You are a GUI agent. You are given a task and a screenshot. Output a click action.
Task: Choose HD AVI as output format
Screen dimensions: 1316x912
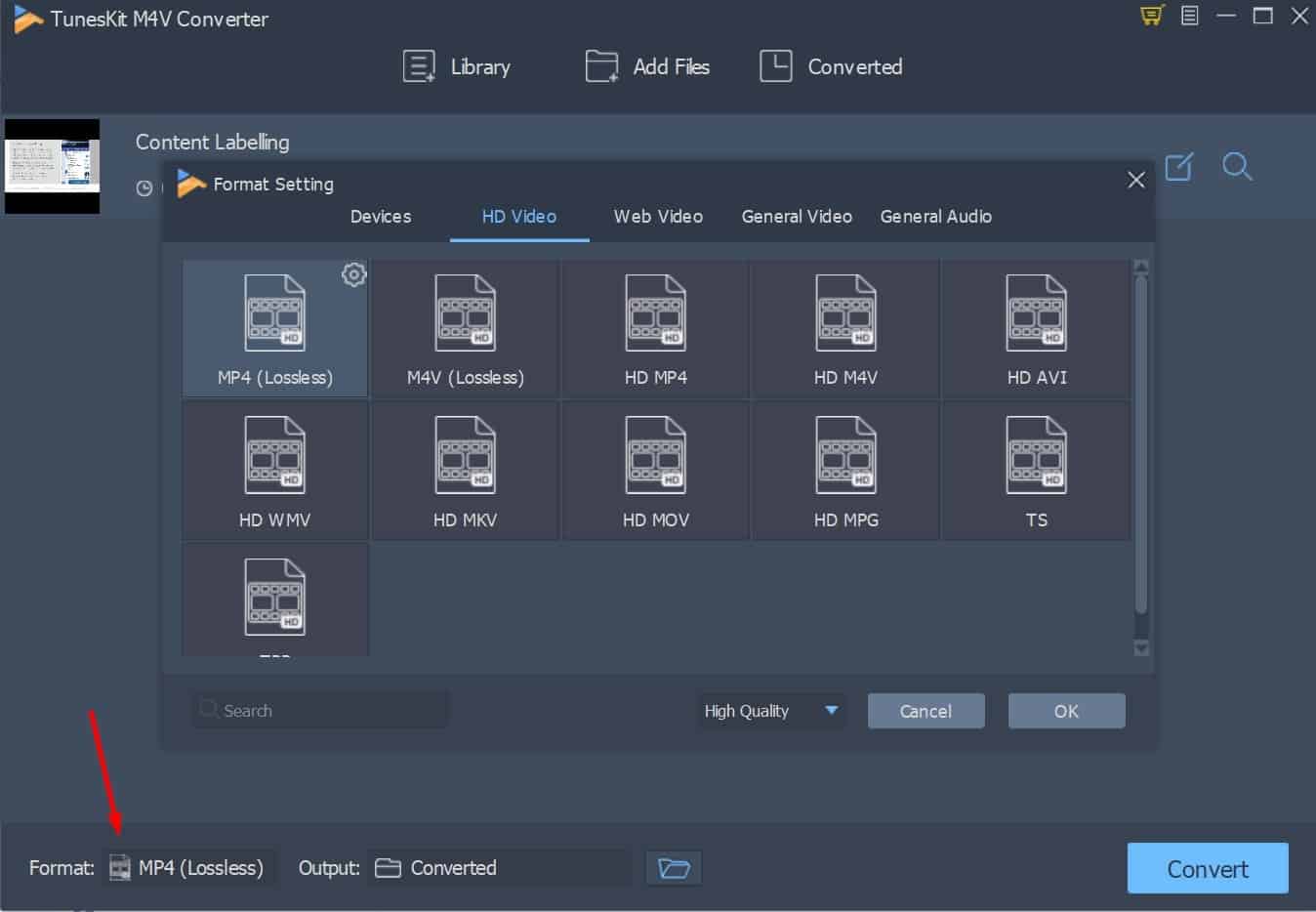pyautogui.click(x=1036, y=328)
